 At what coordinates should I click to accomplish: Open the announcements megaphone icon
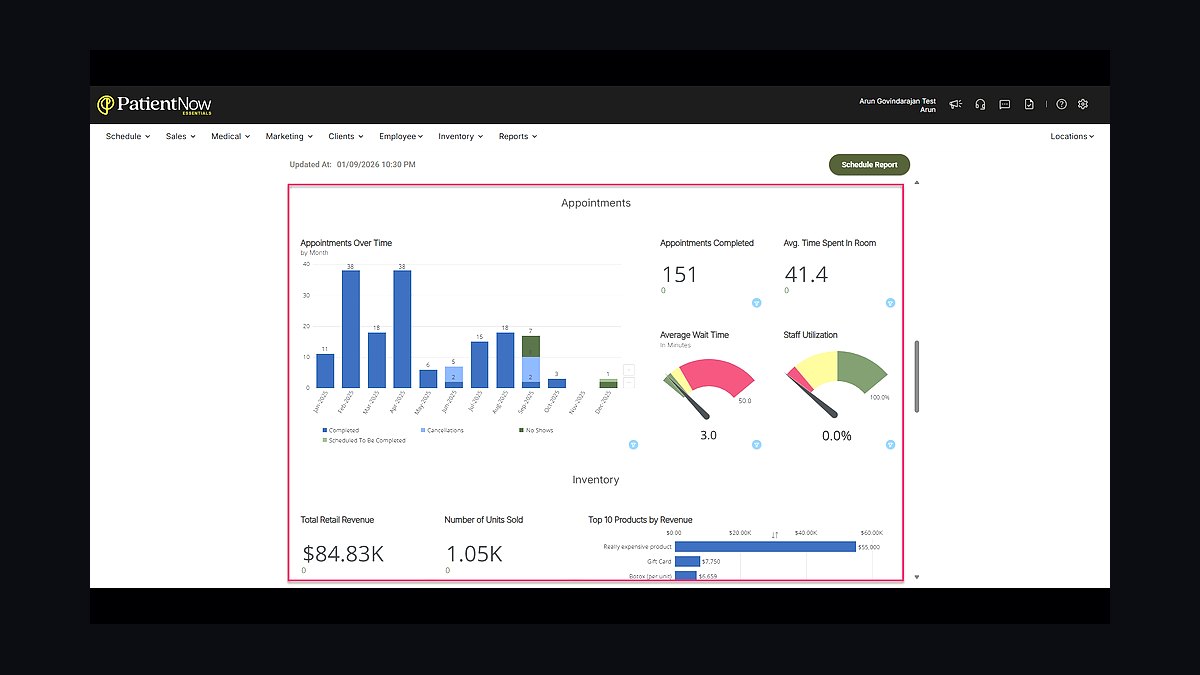pyautogui.click(x=956, y=104)
